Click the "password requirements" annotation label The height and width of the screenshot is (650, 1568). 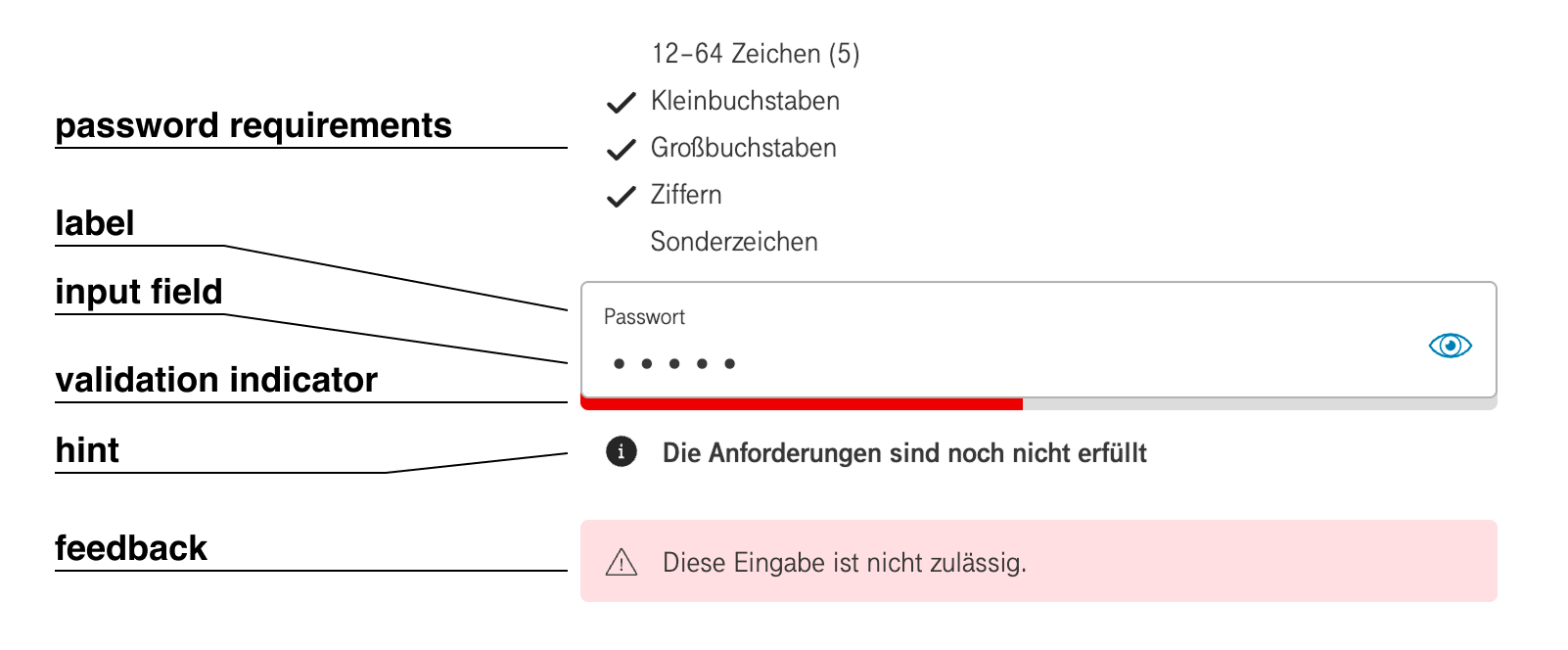(x=254, y=125)
